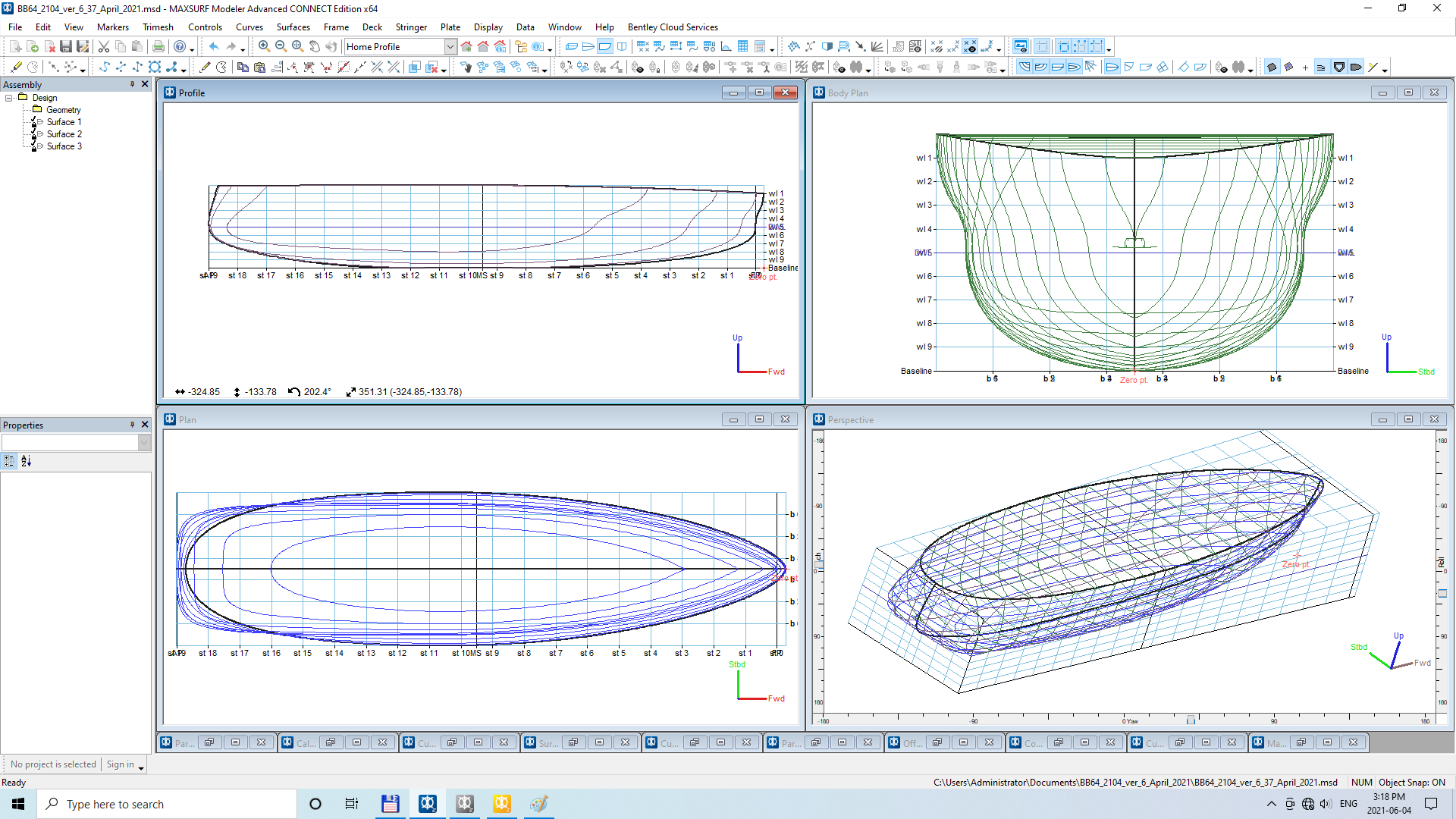Toggle Object Snap in status bar
Image resolution: width=1456 pixels, height=819 pixels.
click(1411, 782)
